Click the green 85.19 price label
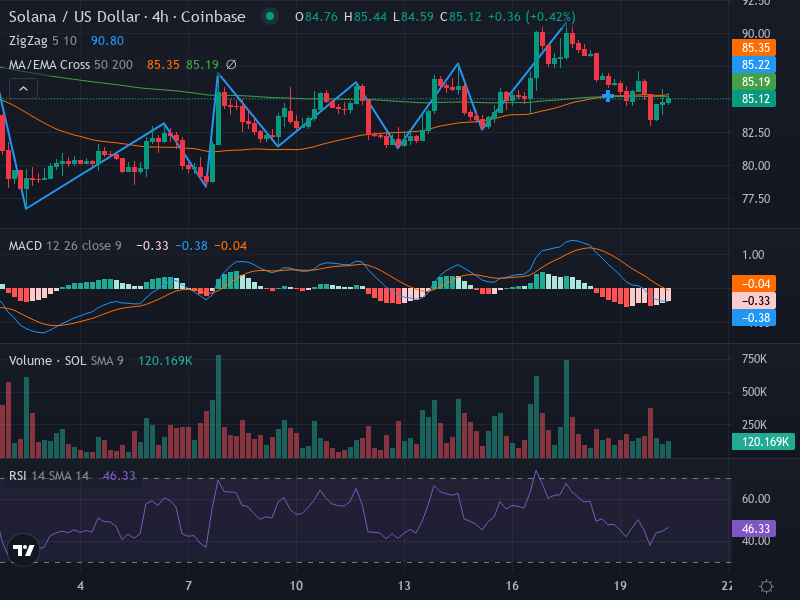This screenshot has width=800, height=600. (754, 82)
